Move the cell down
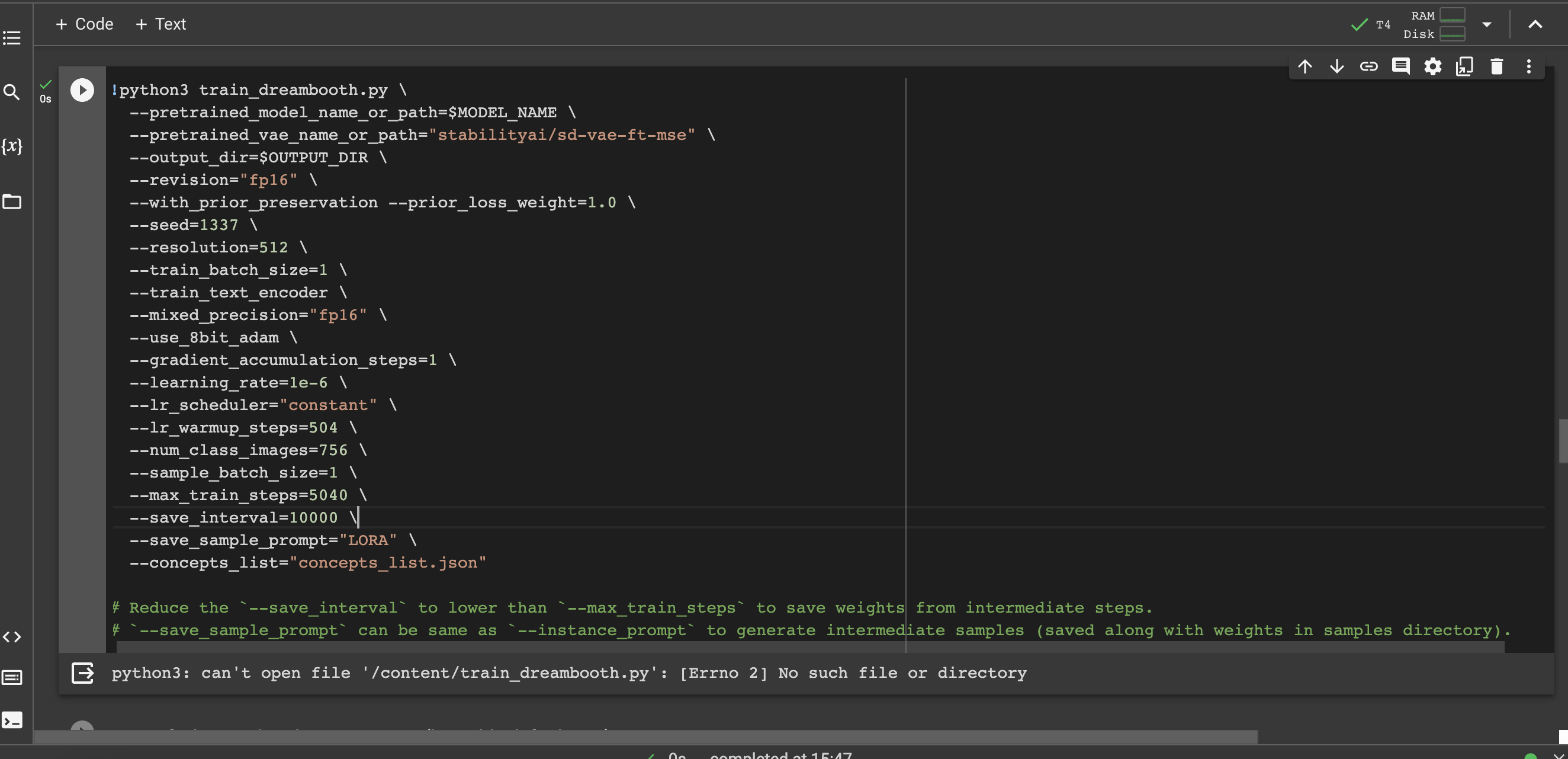The height and width of the screenshot is (759, 1568). (1336, 66)
